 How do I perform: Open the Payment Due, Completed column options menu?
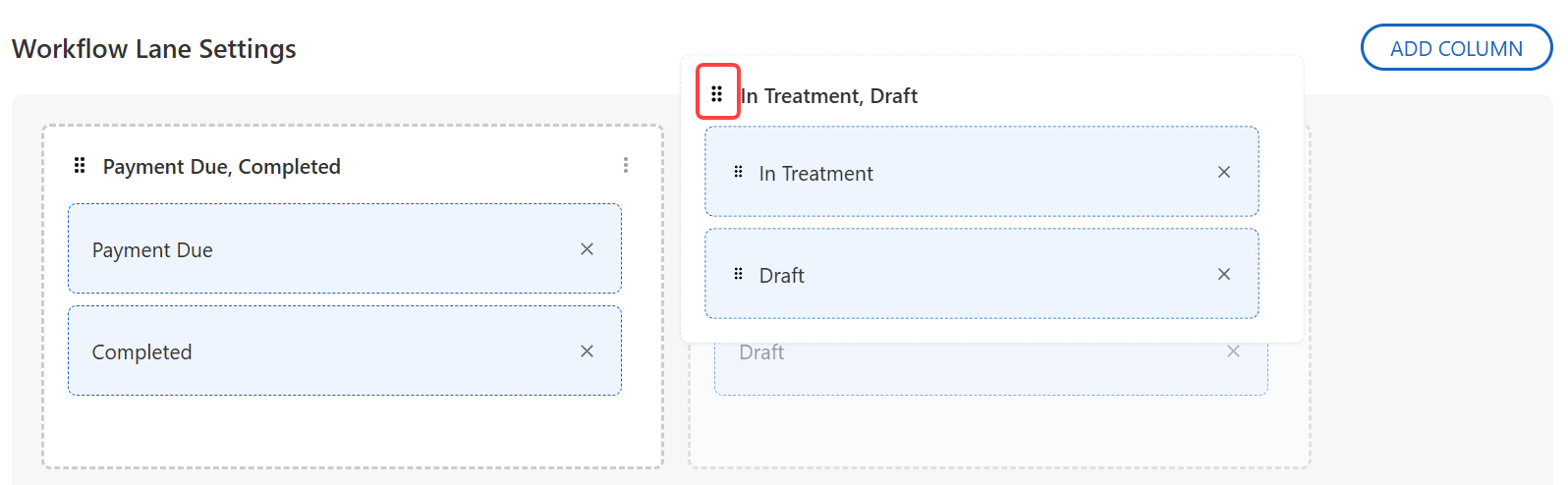click(626, 166)
